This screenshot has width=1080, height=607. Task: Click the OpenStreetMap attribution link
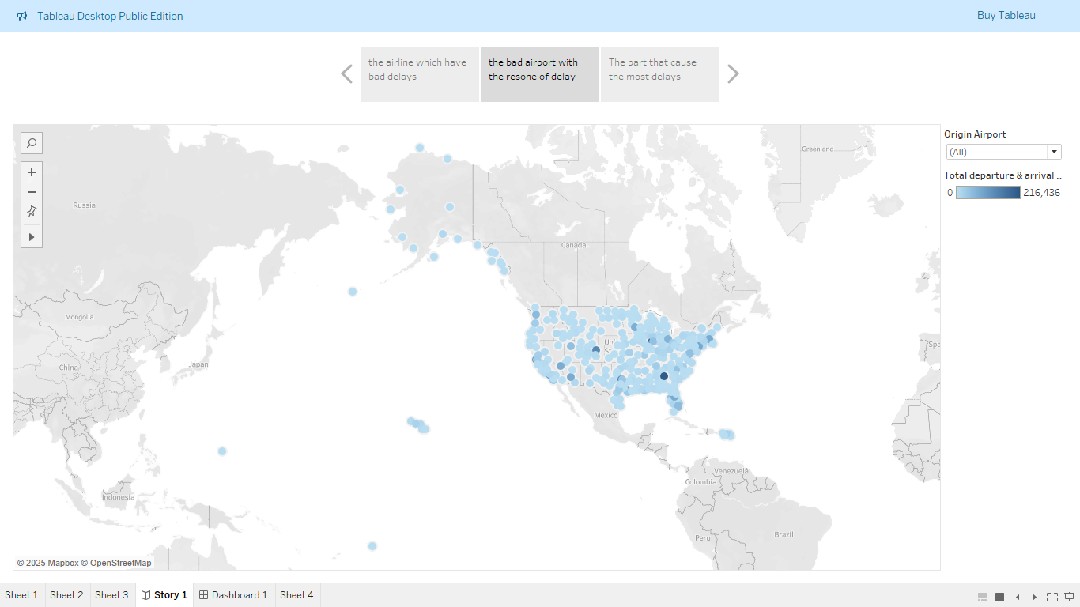tap(120, 563)
